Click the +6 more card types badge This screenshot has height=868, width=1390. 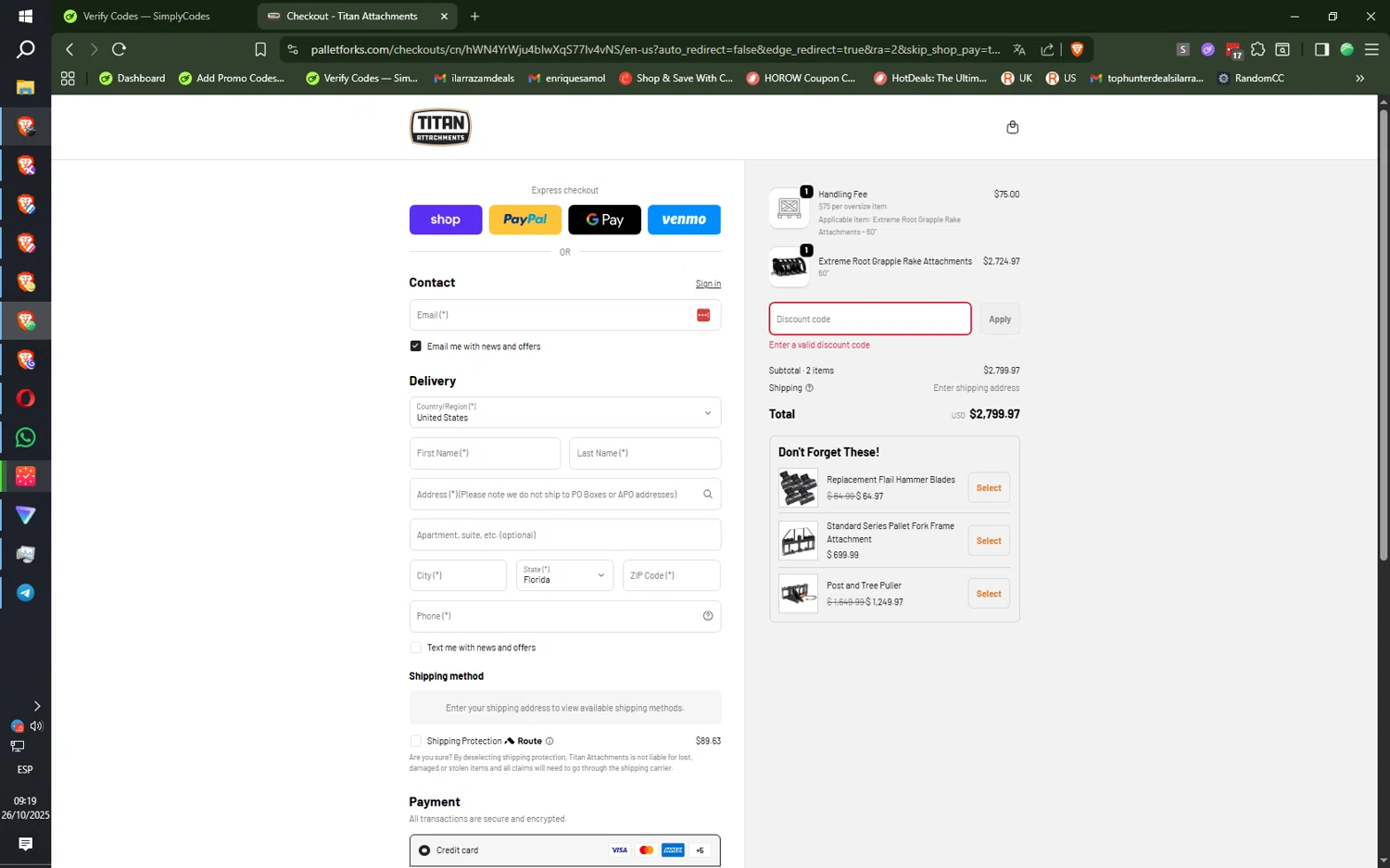[x=700, y=850]
